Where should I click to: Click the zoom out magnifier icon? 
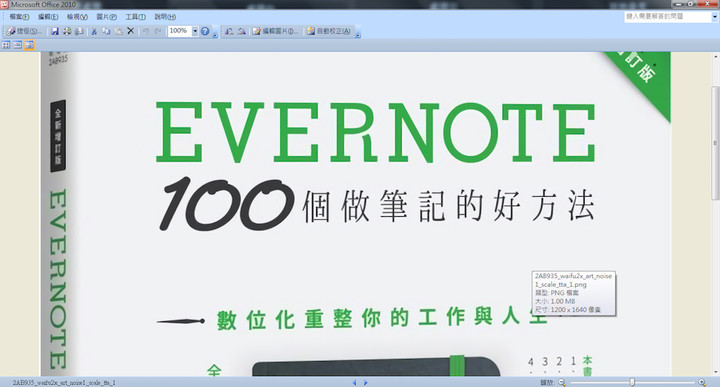coord(562,382)
